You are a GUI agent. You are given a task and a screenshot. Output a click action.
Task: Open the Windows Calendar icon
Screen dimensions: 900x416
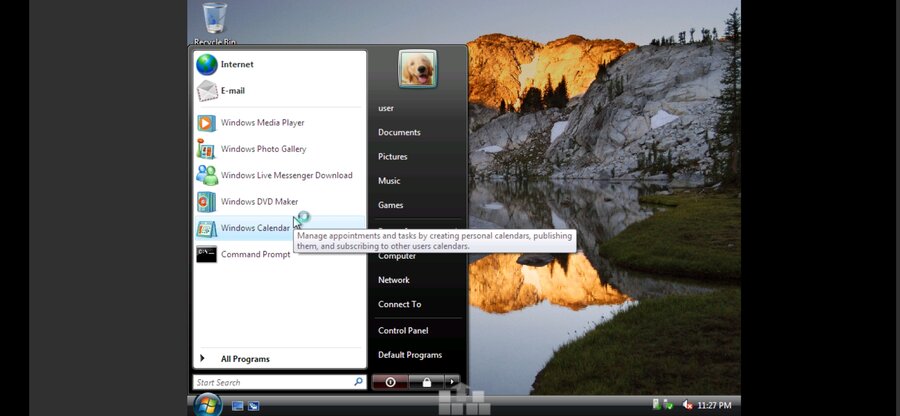206,228
